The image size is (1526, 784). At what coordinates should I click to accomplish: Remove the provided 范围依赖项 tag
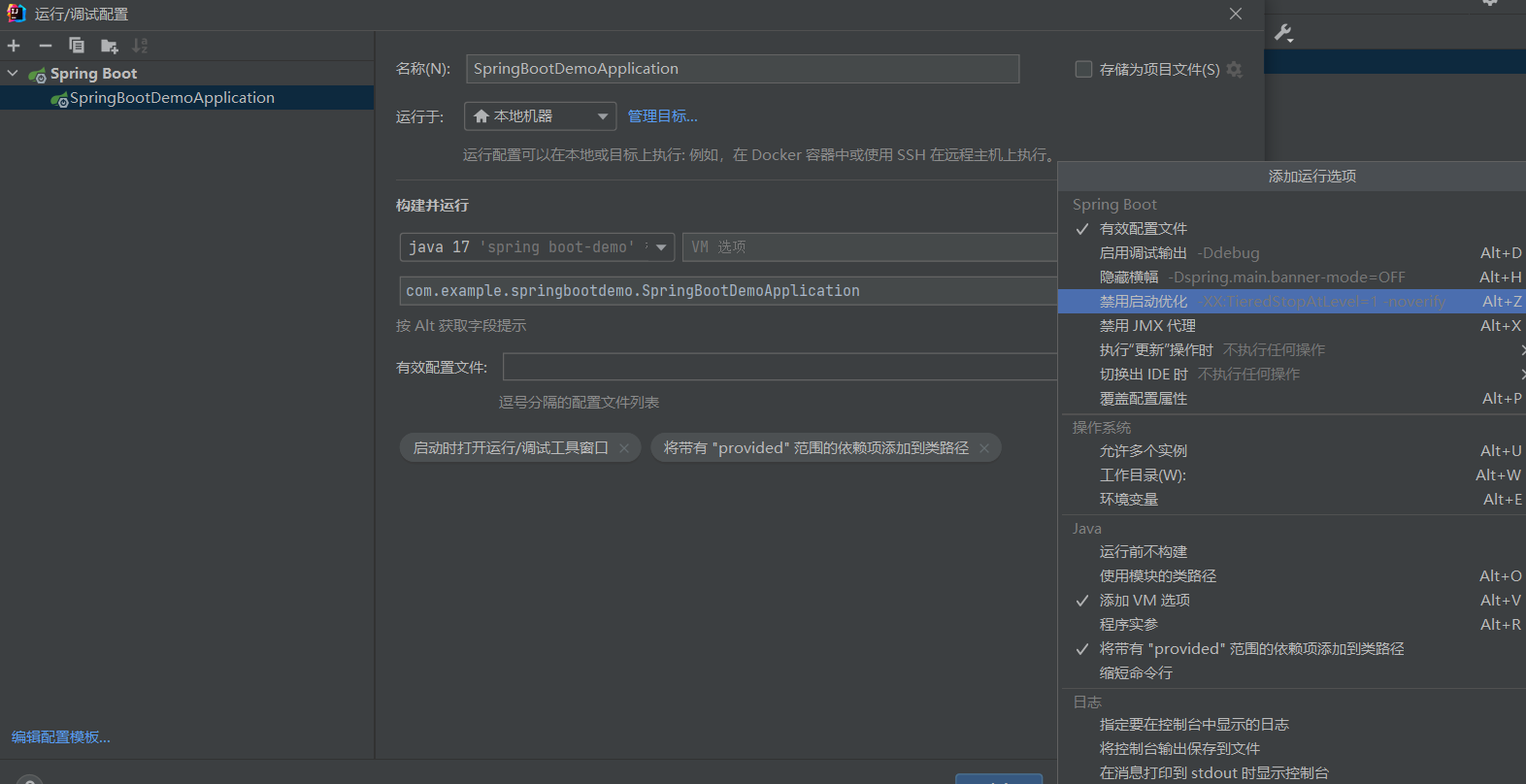click(984, 448)
